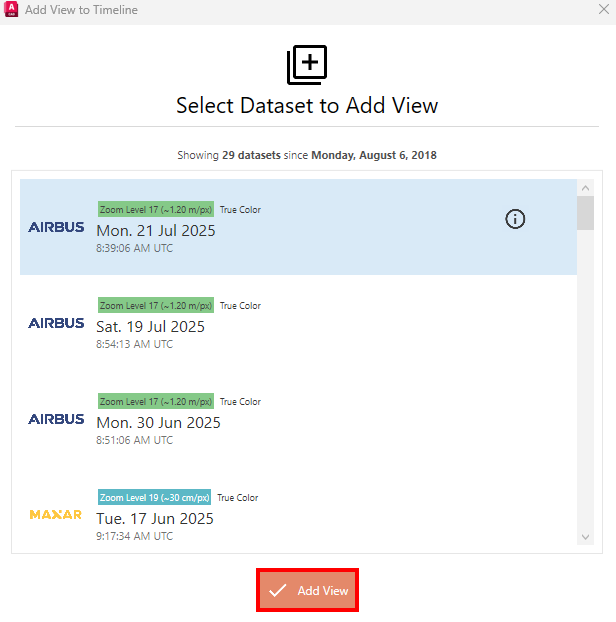Image resolution: width=616 pixels, height=622 pixels.
Task: Click the 8:51:06 AM UTC timestamp
Action: click(x=134, y=440)
